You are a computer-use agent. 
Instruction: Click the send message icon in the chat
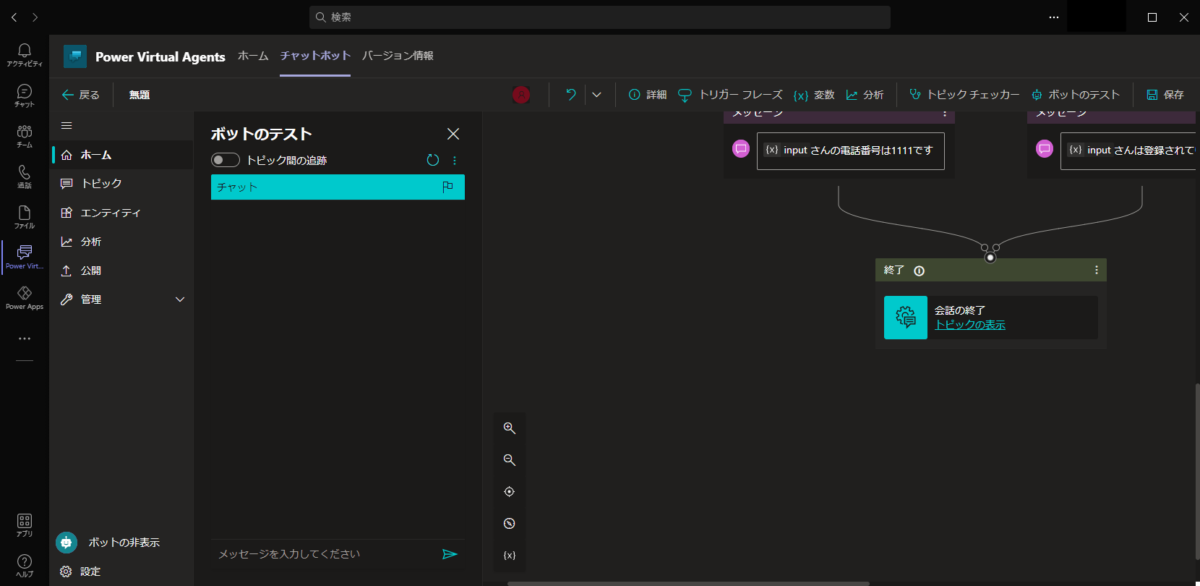(450, 553)
